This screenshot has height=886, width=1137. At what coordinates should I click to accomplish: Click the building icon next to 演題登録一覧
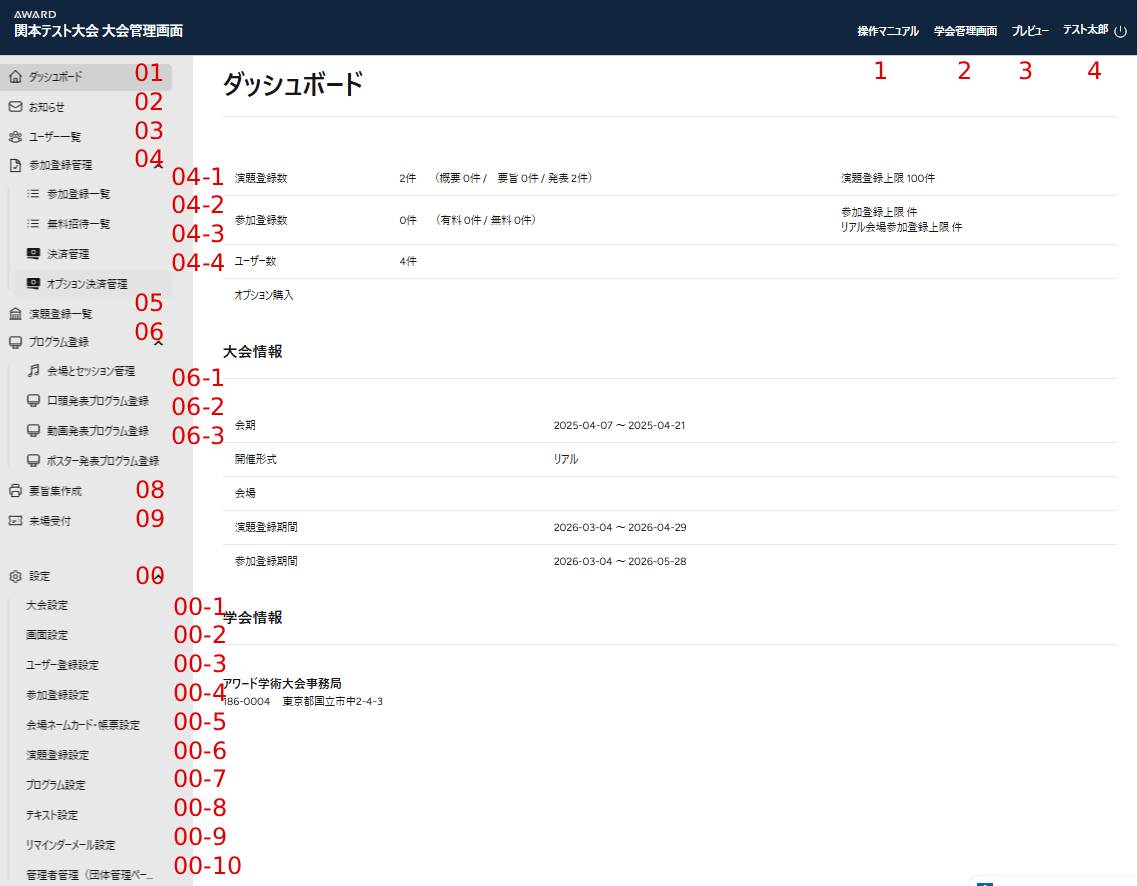(15, 314)
